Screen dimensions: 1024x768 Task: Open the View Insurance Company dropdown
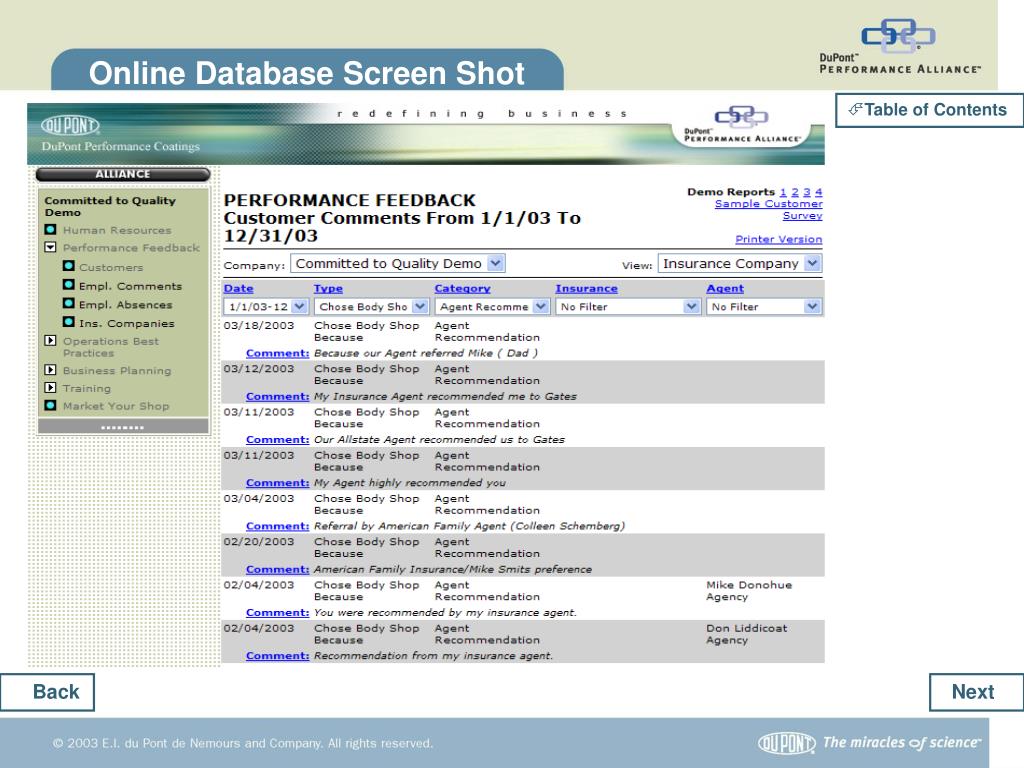(x=739, y=264)
